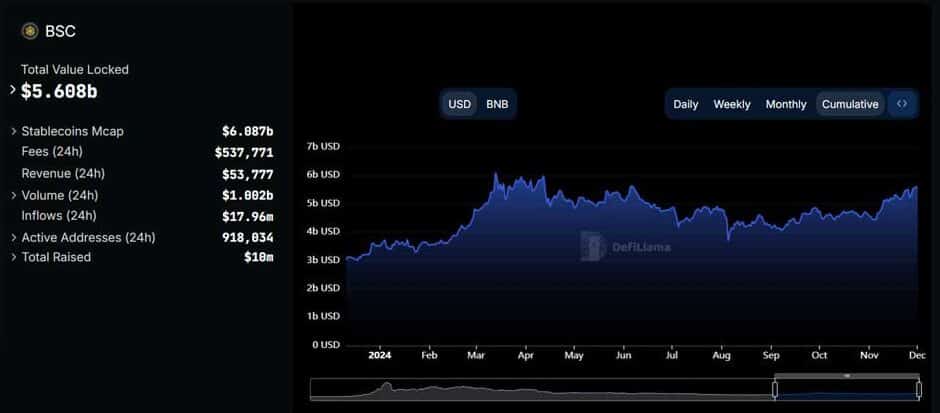Click the BSC chain title text
The height and width of the screenshot is (413, 940).
pyautogui.click(x=61, y=32)
